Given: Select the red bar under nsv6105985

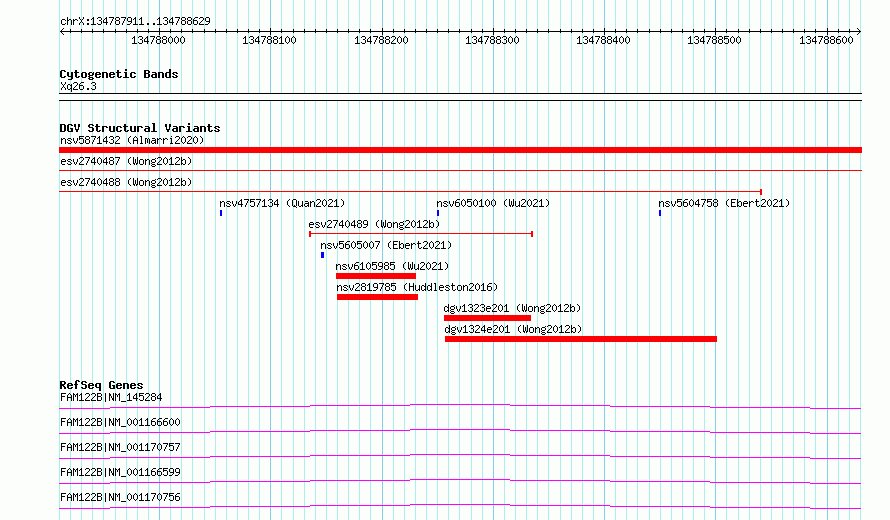Looking at the screenshot, I should click(x=376, y=276).
